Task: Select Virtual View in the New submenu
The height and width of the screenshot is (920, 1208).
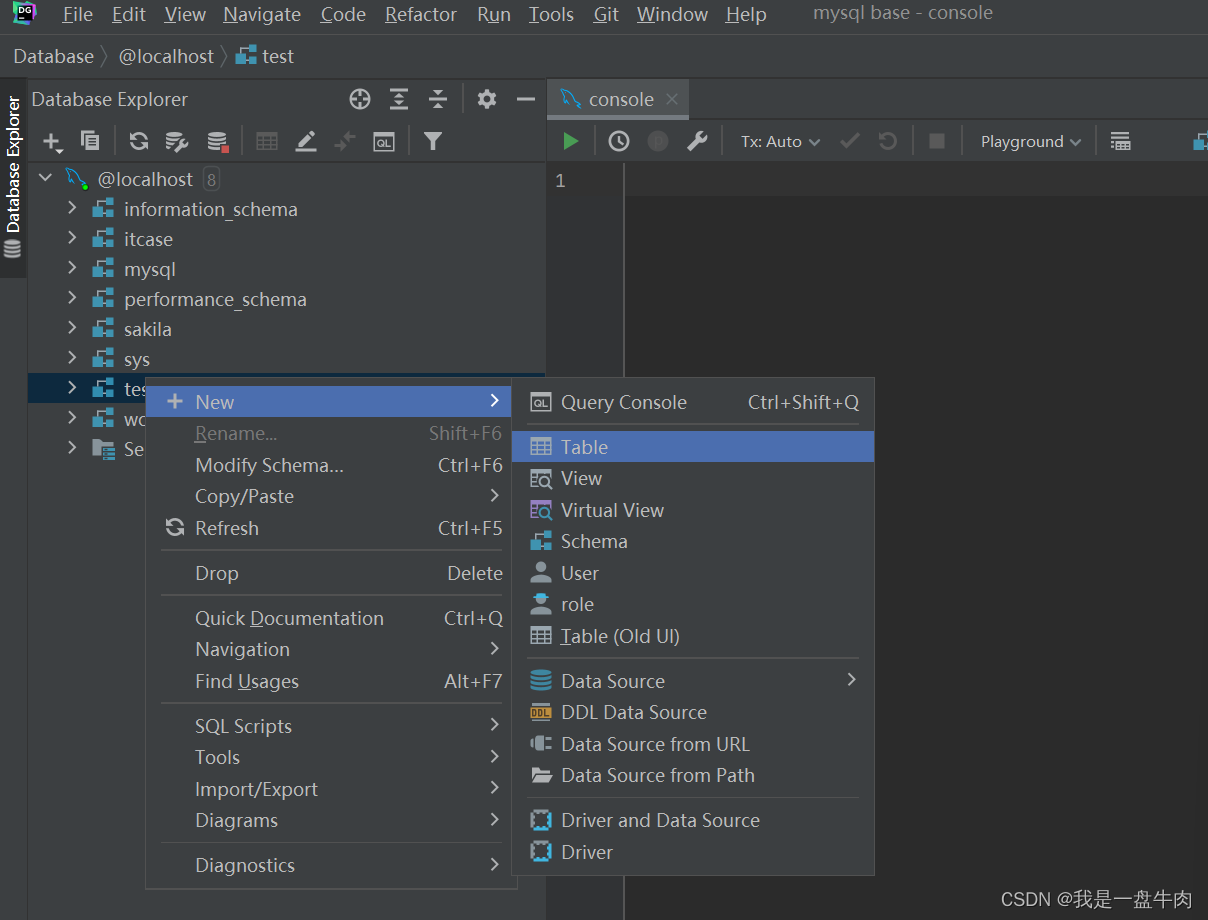Action: coord(693,510)
